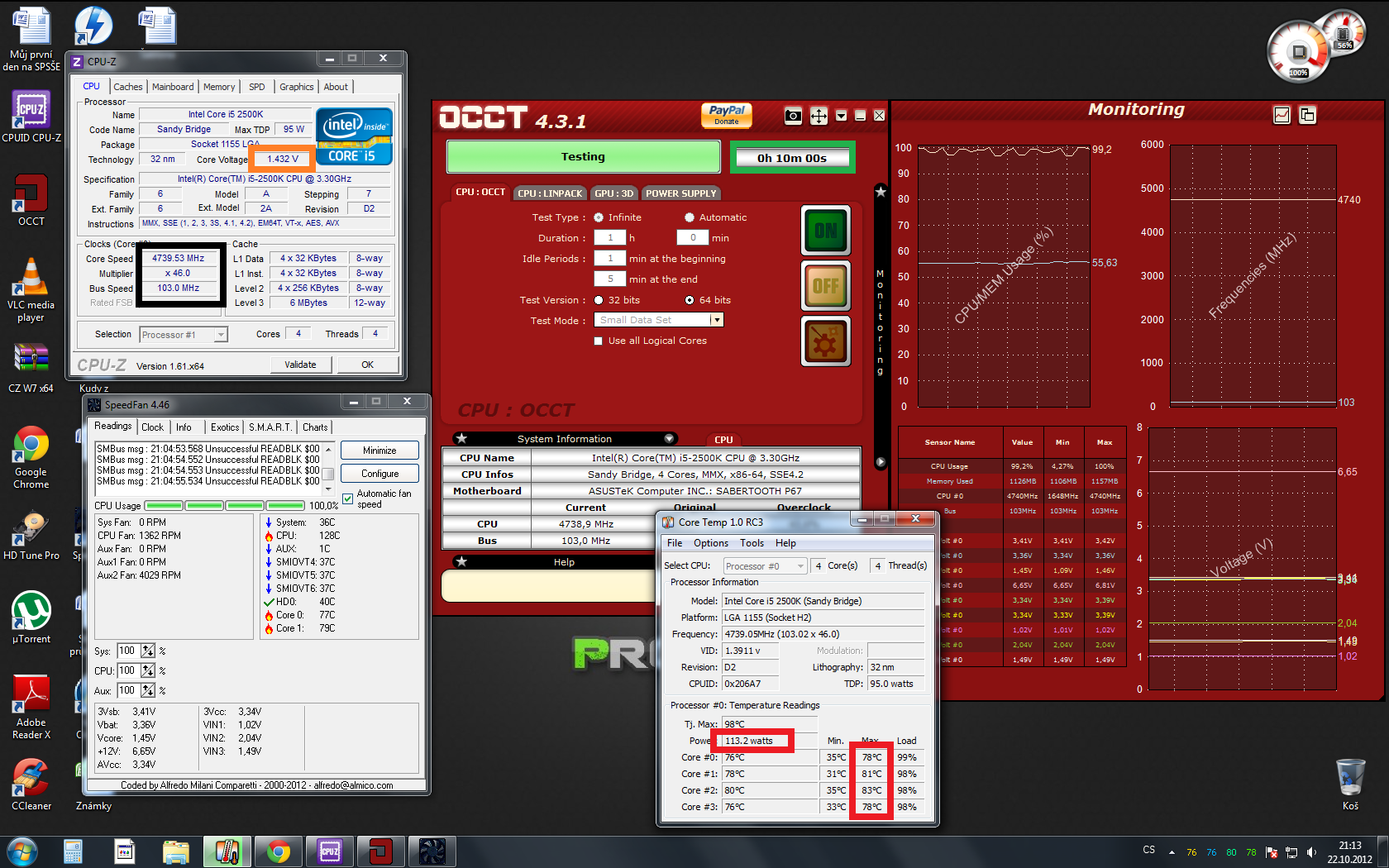Open OCCT settings with the gear icon

(825, 341)
